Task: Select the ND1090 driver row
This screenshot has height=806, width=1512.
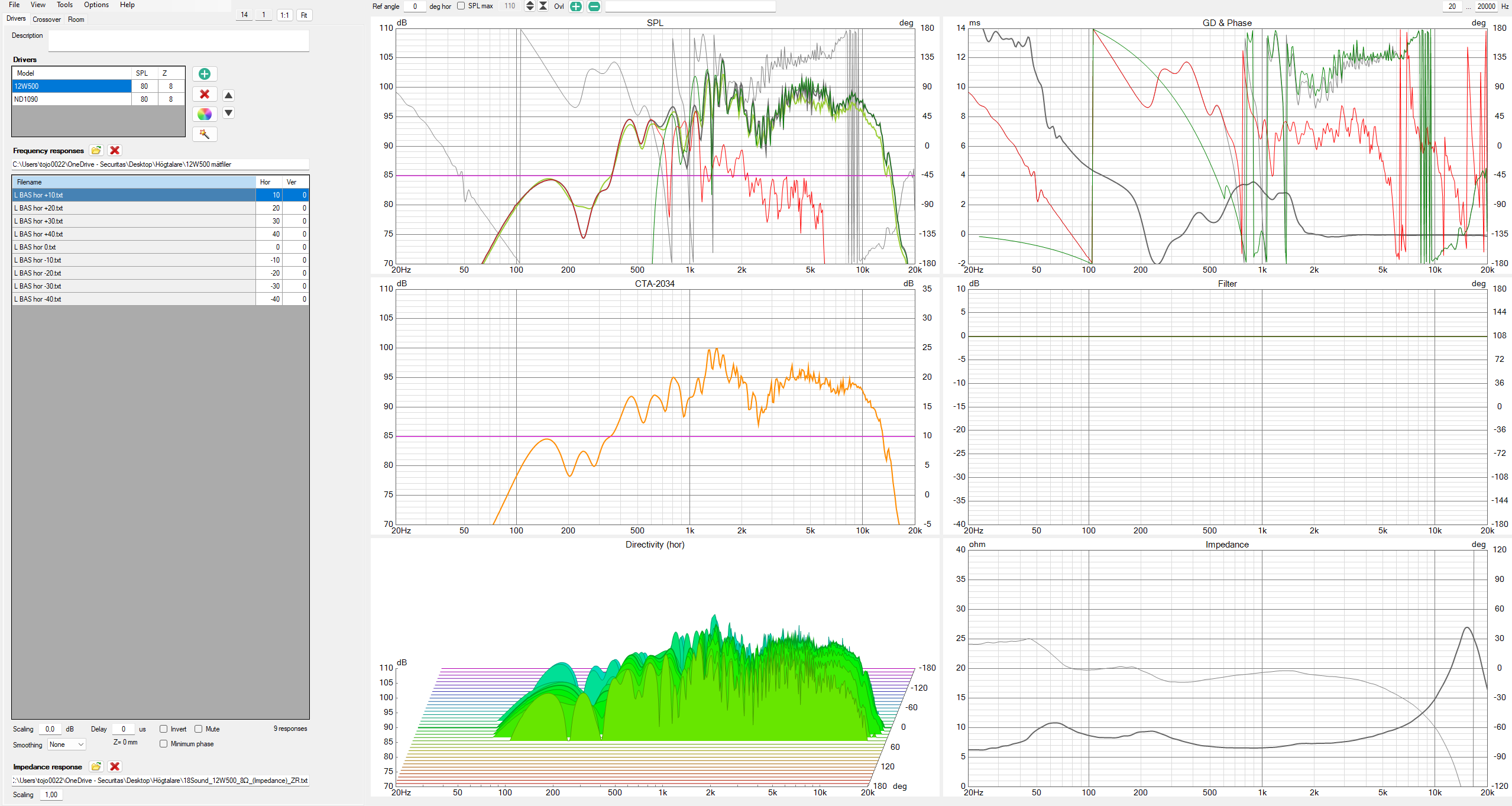Action: pyautogui.click(x=71, y=99)
